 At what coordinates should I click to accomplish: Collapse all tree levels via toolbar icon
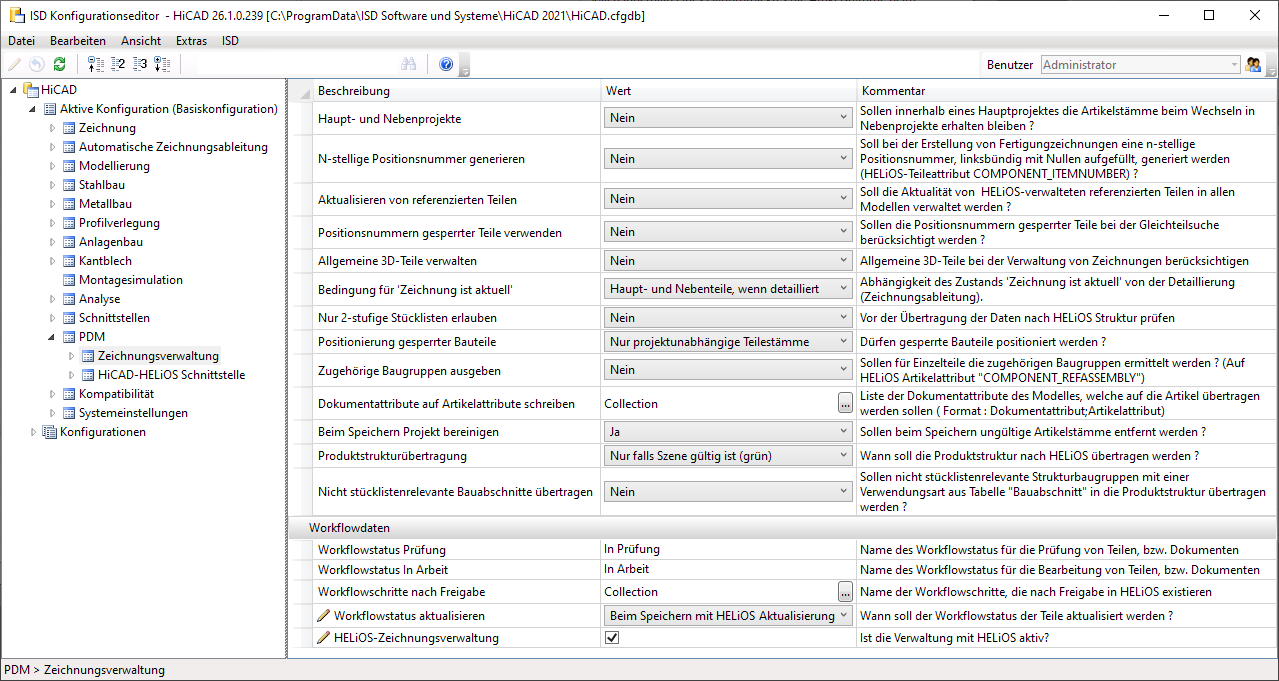click(x=96, y=65)
